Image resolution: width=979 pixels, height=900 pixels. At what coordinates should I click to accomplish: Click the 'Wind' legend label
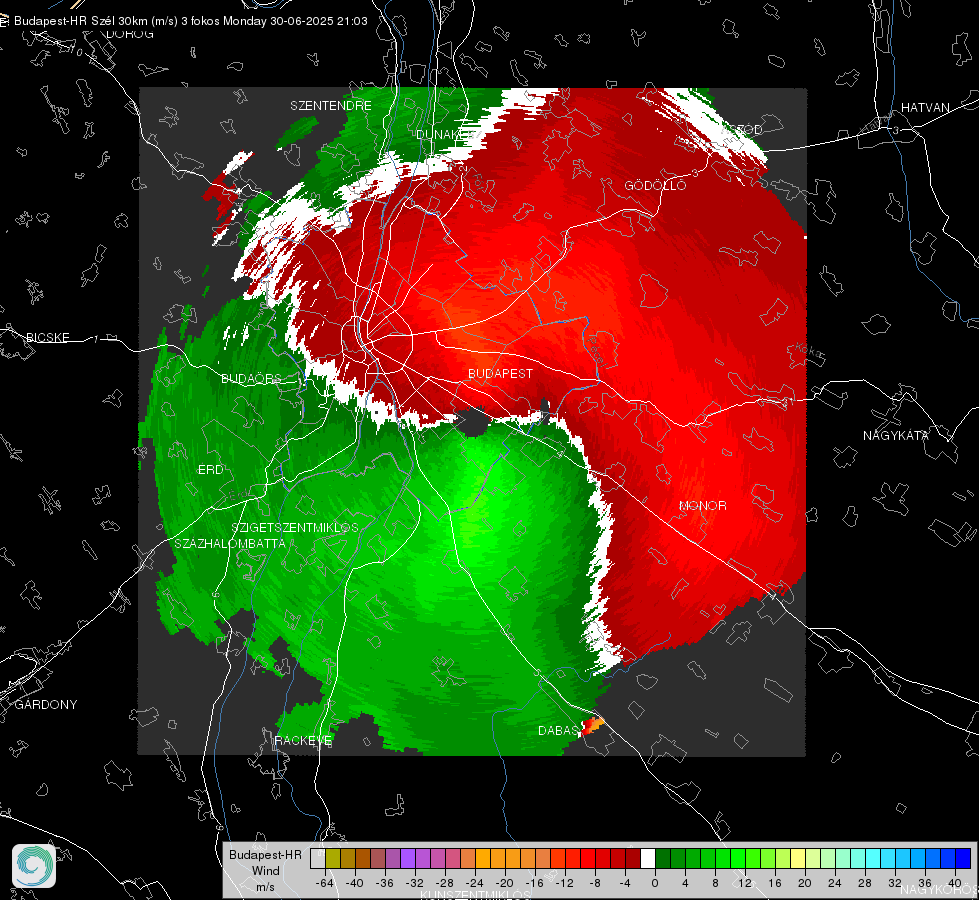point(265,870)
